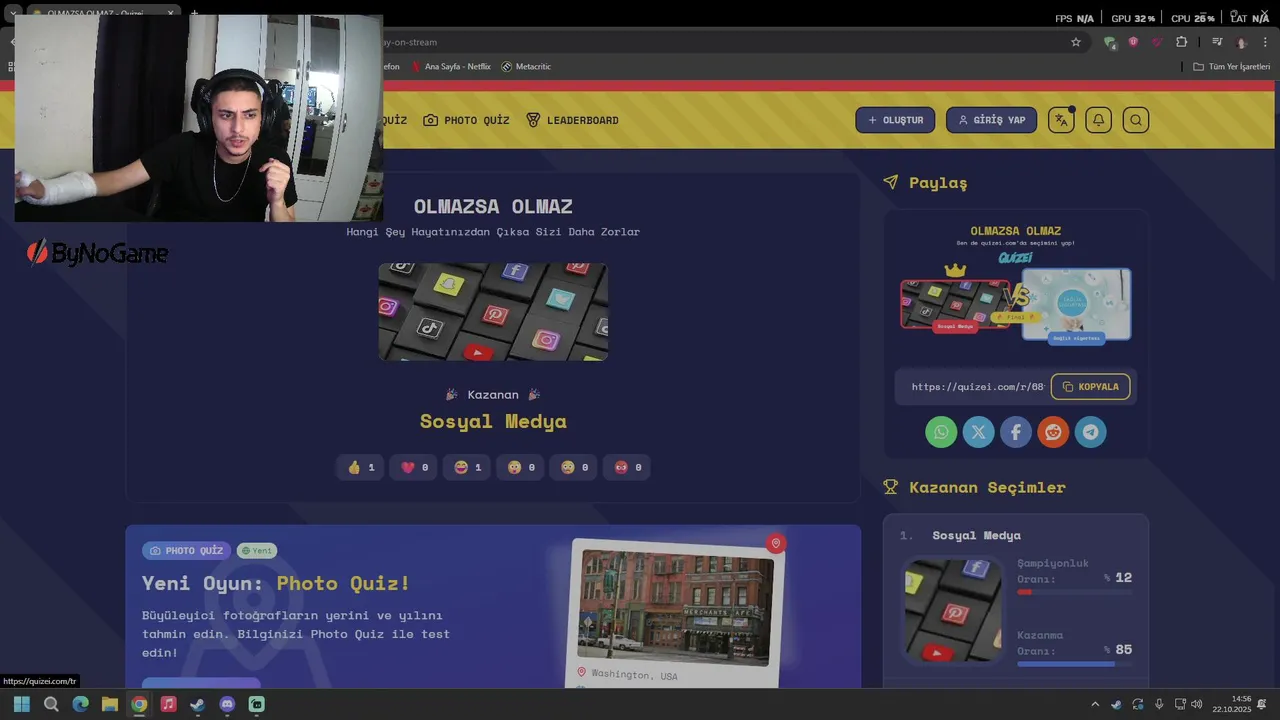Share result on Reddit

click(x=1053, y=432)
